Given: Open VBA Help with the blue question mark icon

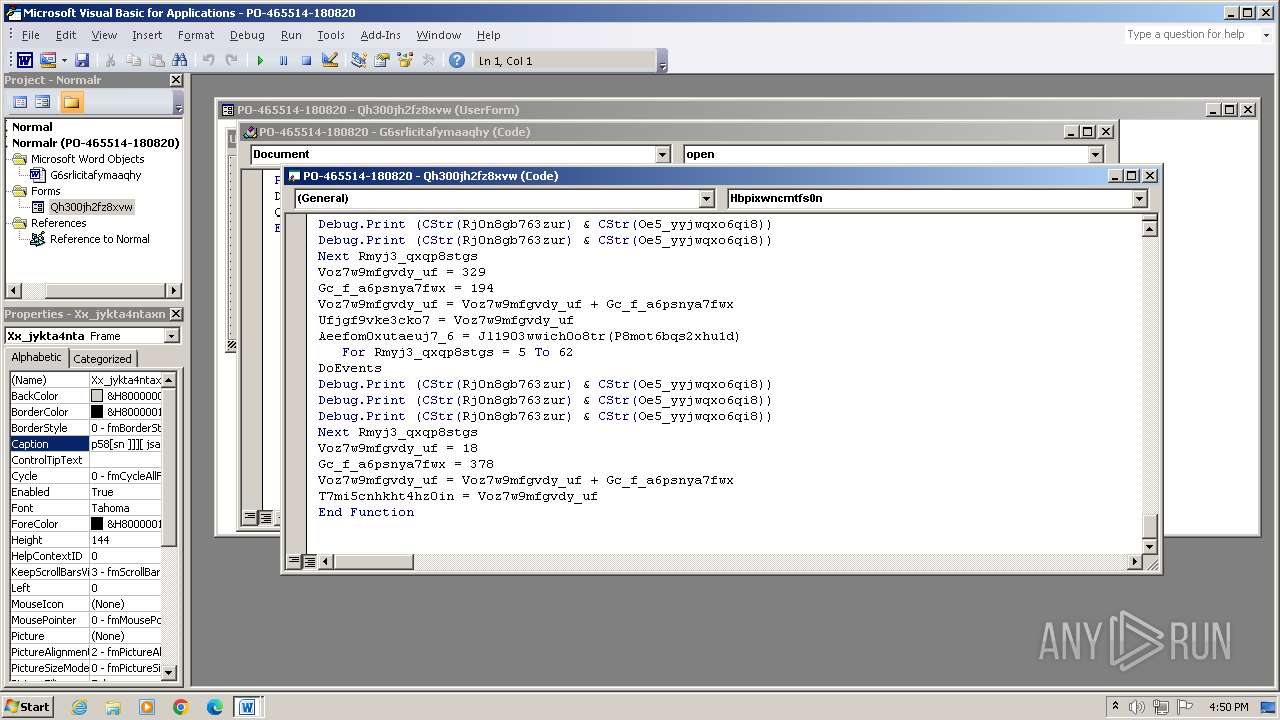Looking at the screenshot, I should click(457, 61).
